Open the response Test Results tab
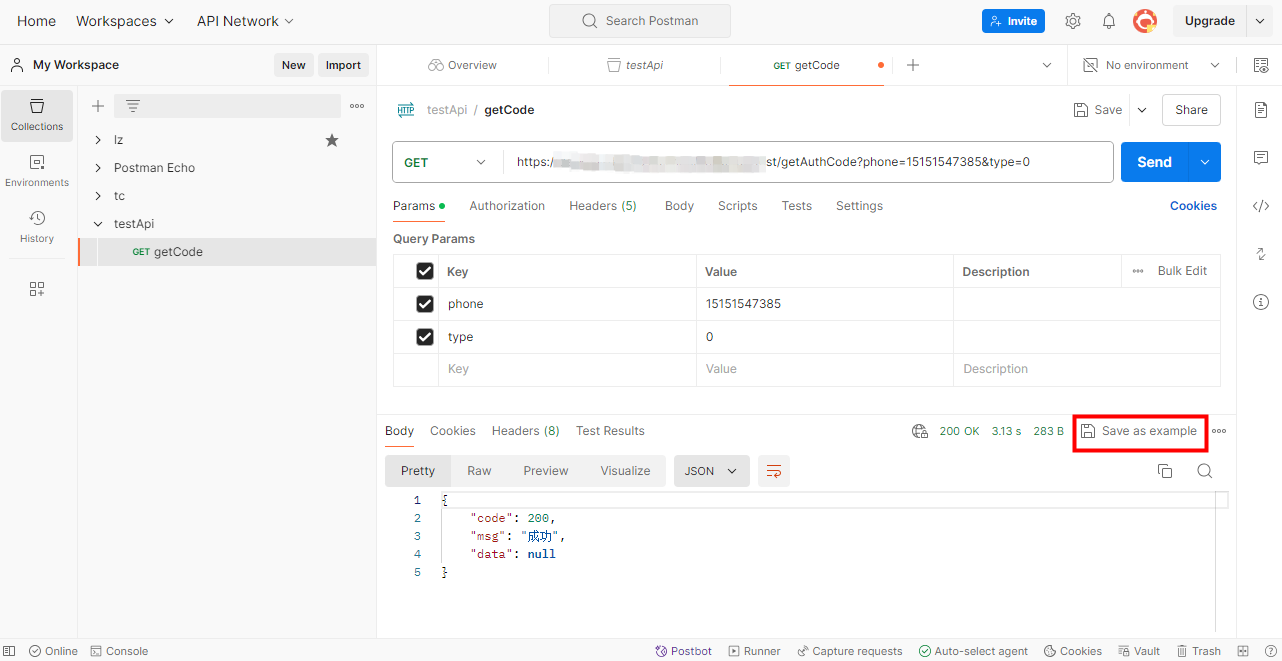 coord(610,431)
